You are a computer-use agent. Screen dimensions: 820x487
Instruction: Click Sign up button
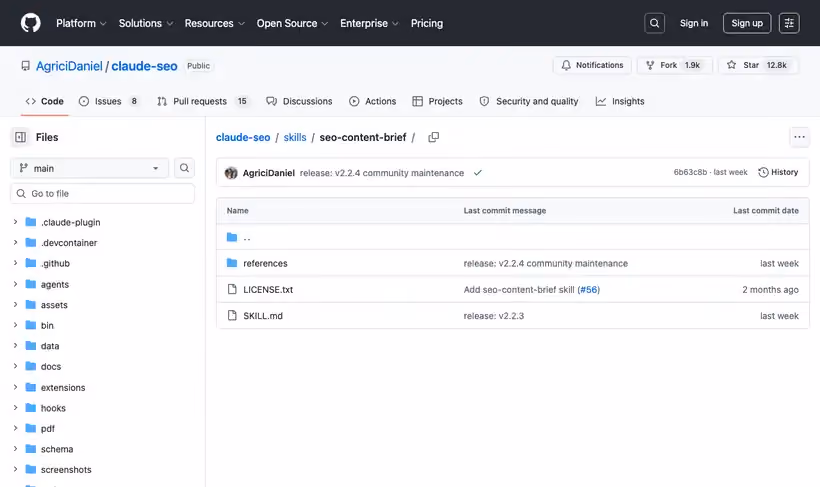pos(747,23)
